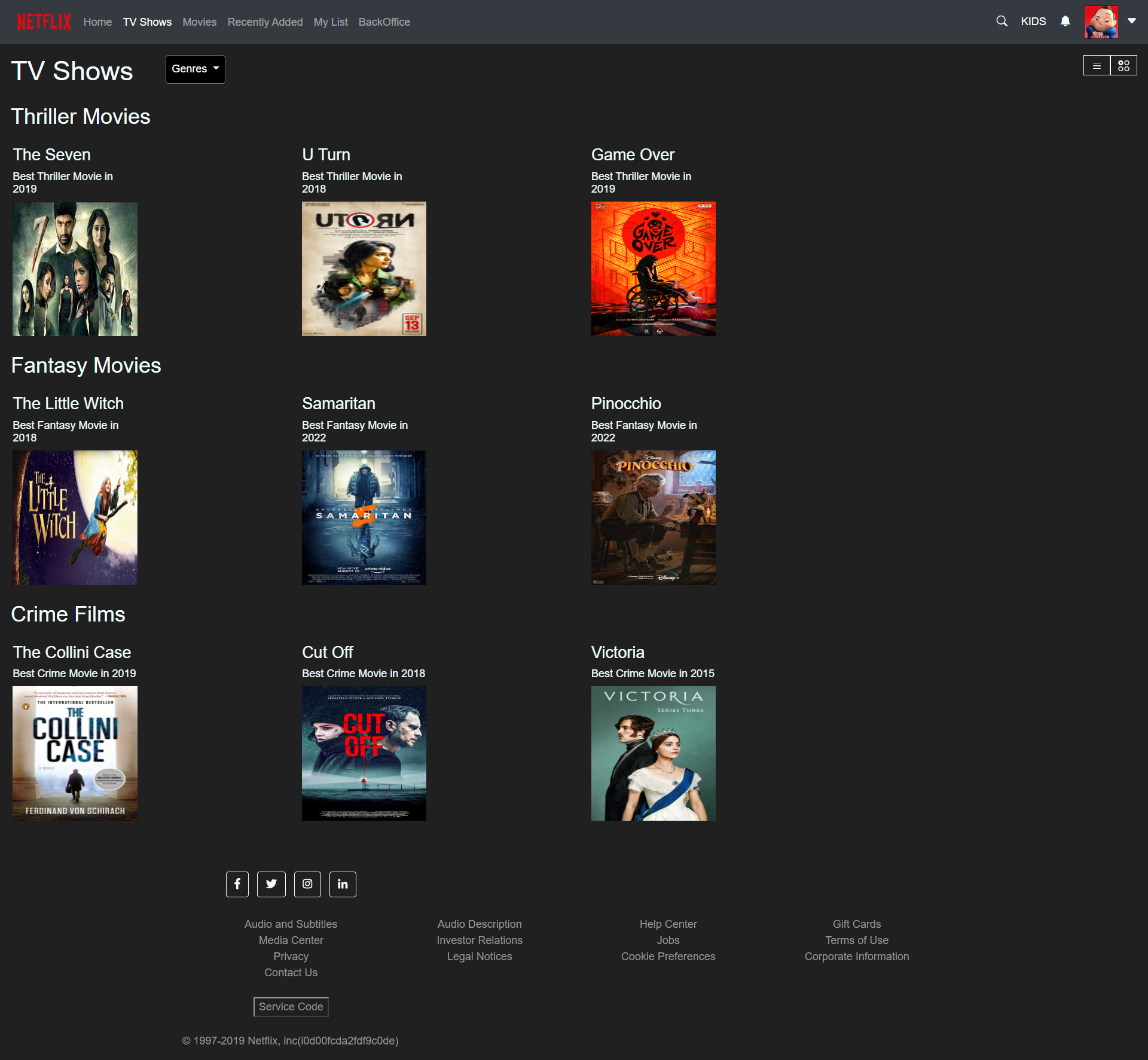The height and width of the screenshot is (1060, 1148).
Task: Switch to KIDS mode
Action: [1033, 22]
